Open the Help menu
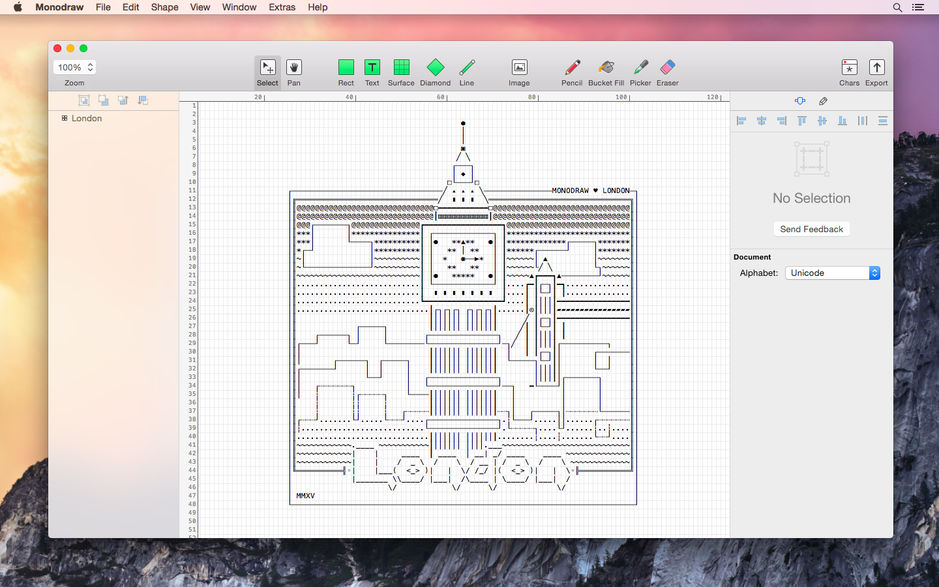The width and height of the screenshot is (939, 587). [317, 7]
